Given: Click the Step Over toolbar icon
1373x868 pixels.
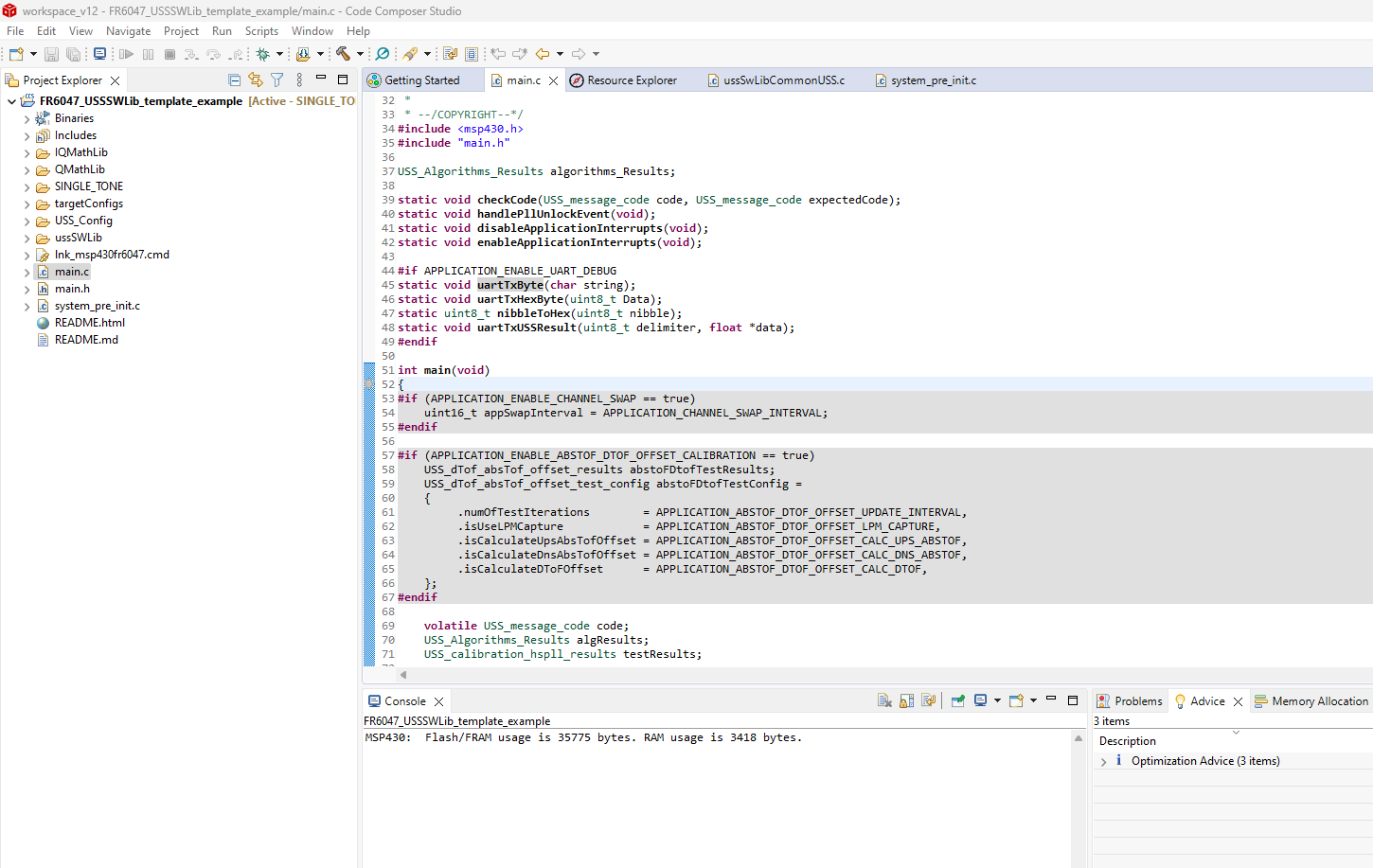Looking at the screenshot, I should click(x=214, y=54).
